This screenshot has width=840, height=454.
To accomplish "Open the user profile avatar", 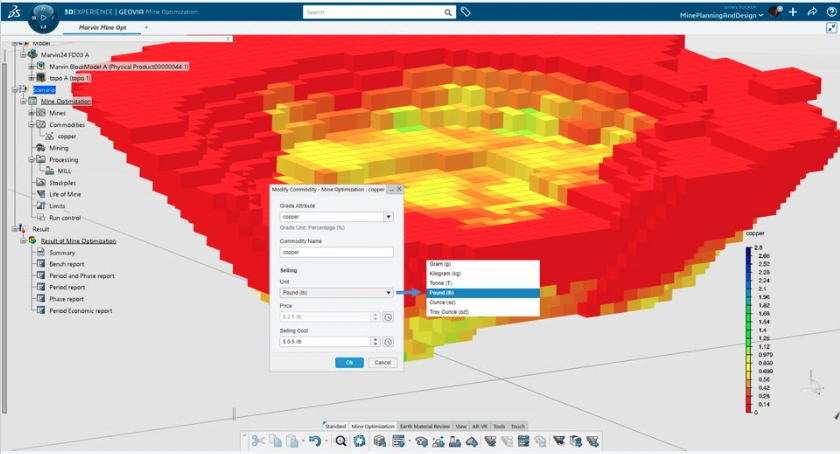I will click(775, 12).
